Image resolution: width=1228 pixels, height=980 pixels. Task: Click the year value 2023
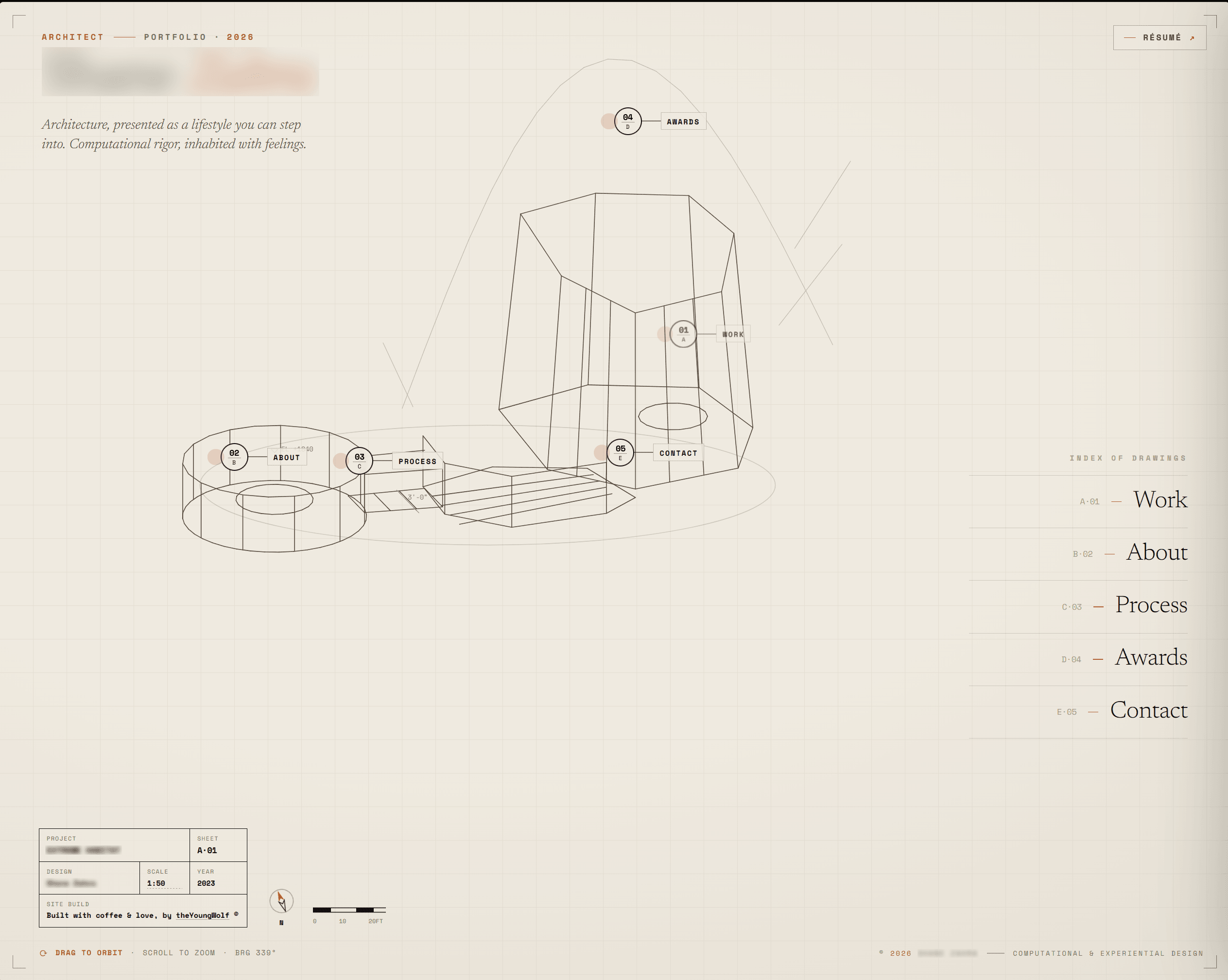click(x=206, y=883)
